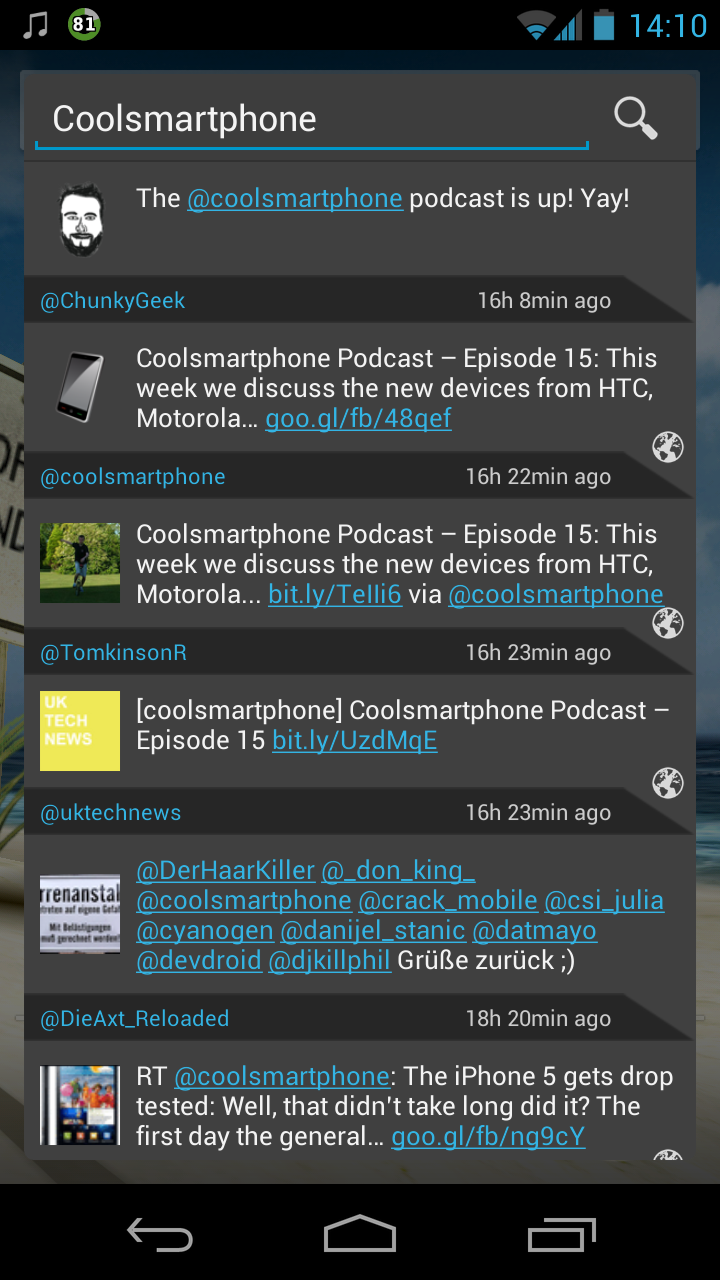The height and width of the screenshot is (1280, 720).
Task: Tap the smartphone avatar of @coolsmartphone
Action: pos(80,386)
